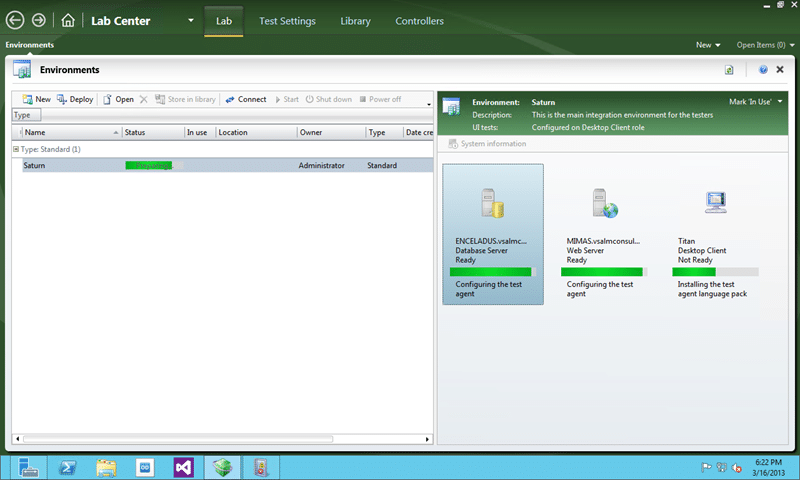Click the Start toolbar button
800x480 pixels.
pos(287,99)
